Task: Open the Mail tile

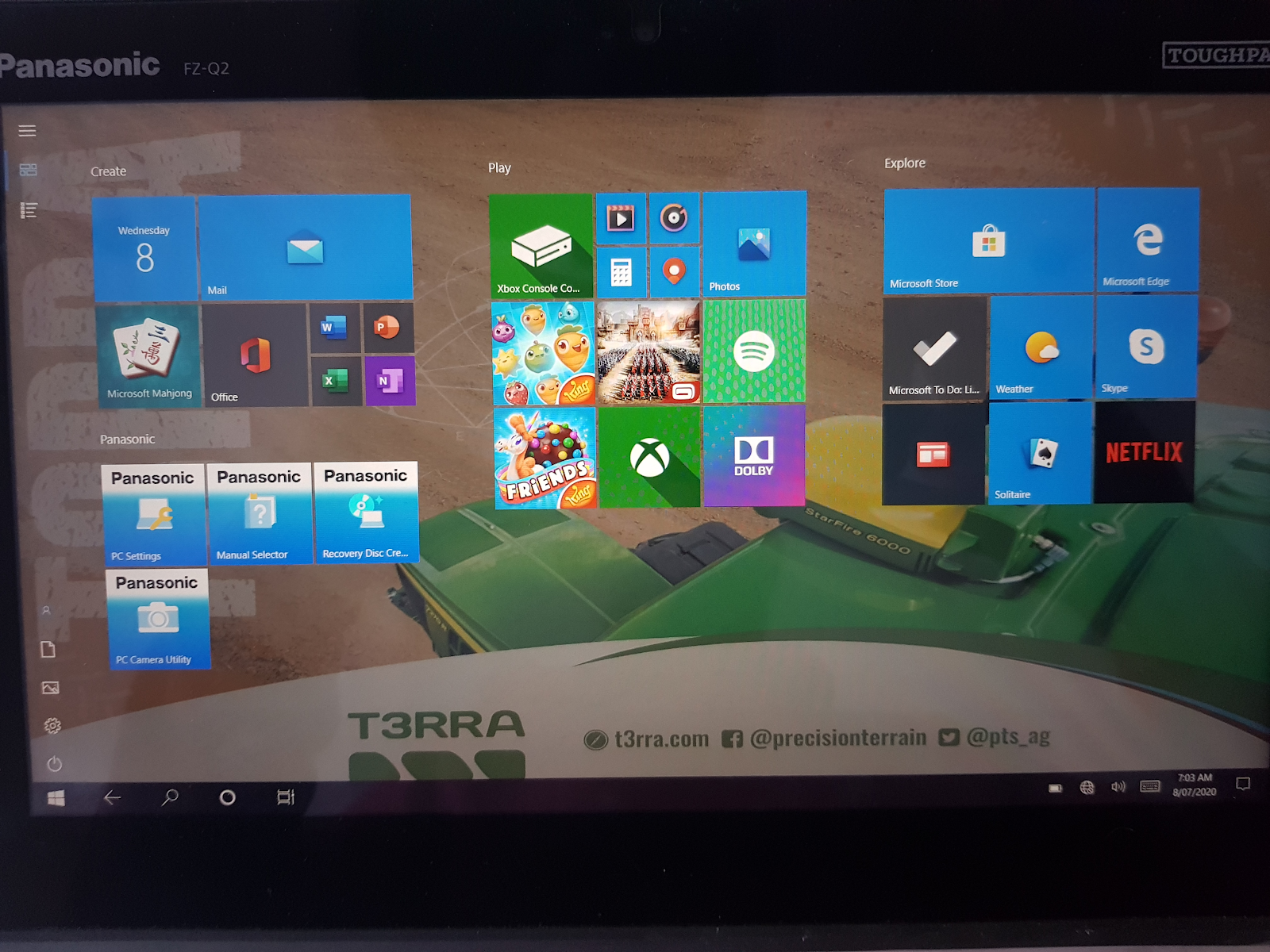Action: coord(305,248)
